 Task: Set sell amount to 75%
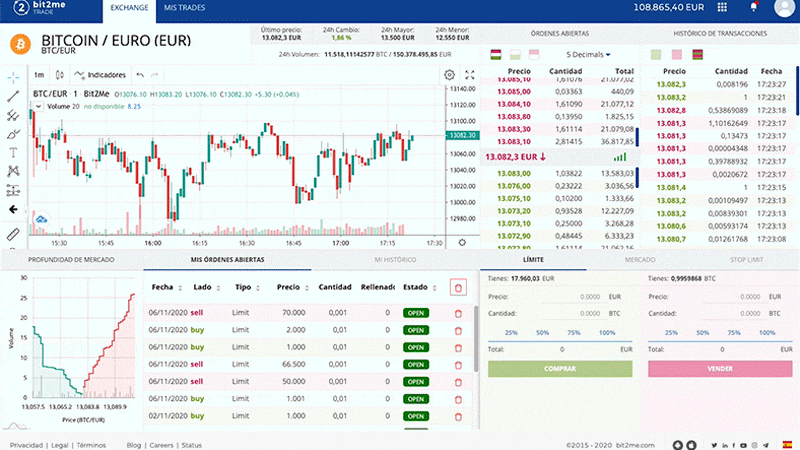(734, 333)
